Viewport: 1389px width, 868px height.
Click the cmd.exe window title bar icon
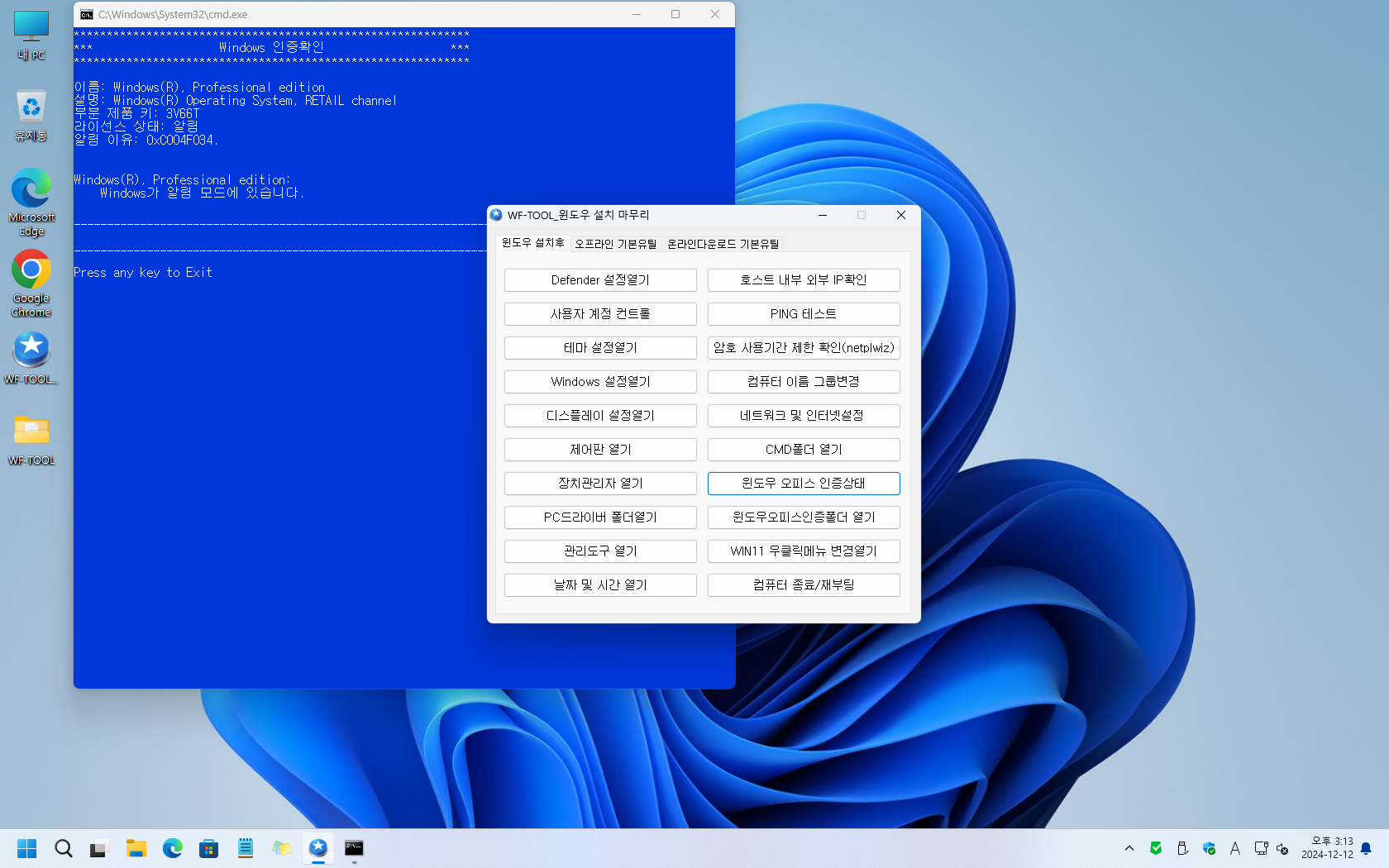(87, 14)
